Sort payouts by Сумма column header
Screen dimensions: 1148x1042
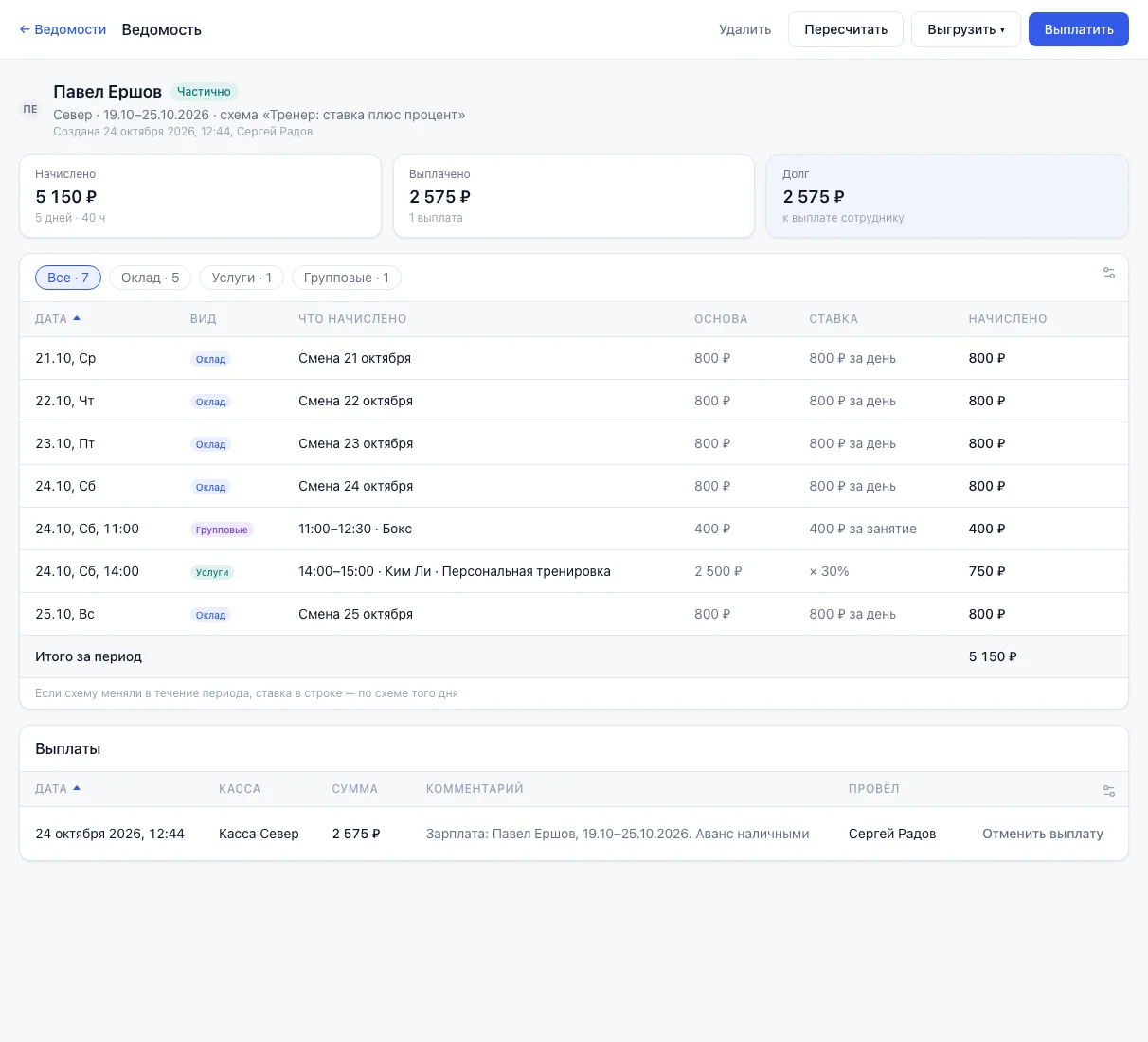(x=355, y=789)
